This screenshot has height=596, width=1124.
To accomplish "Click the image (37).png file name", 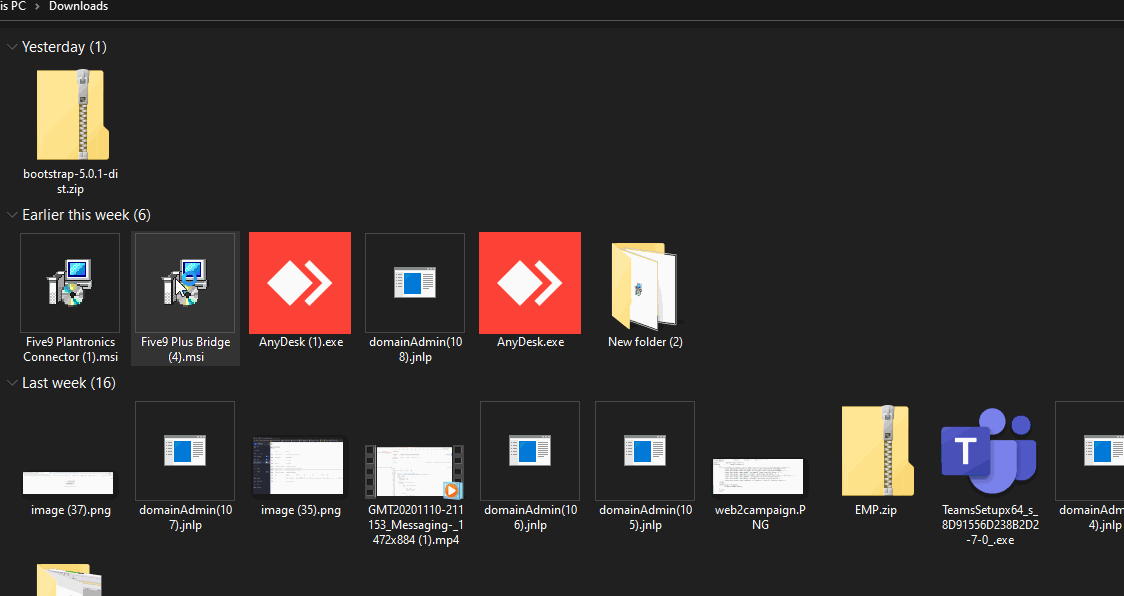I will coord(71,511).
